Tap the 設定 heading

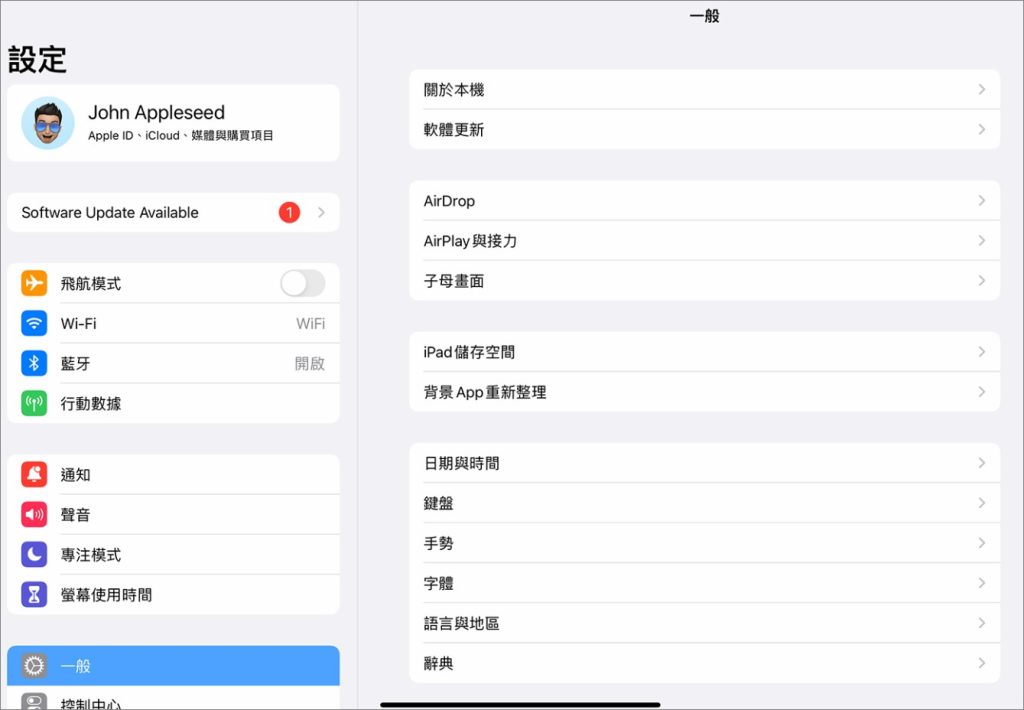click(37, 59)
